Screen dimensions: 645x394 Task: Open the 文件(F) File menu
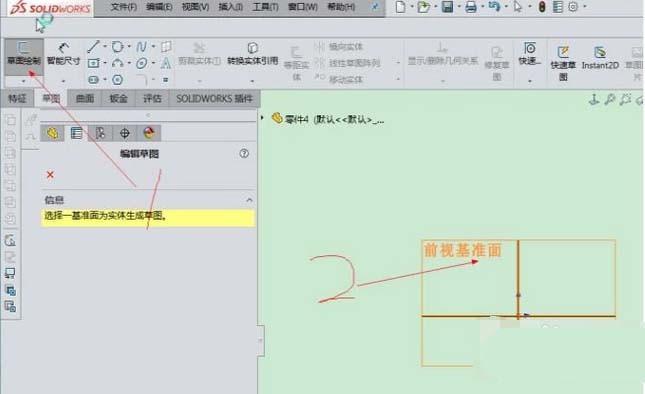124,7
